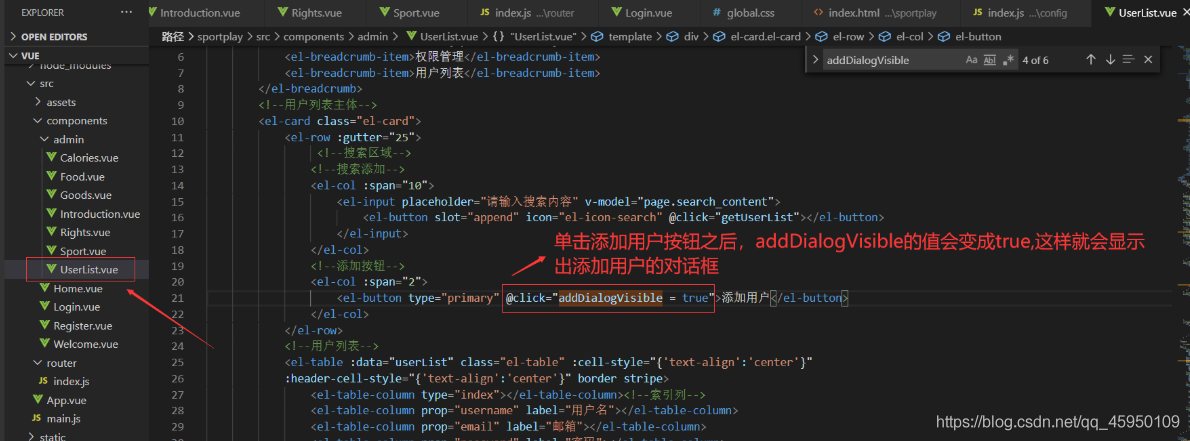
Task: Open Explorer more actions ellipsis
Action: tap(127, 12)
